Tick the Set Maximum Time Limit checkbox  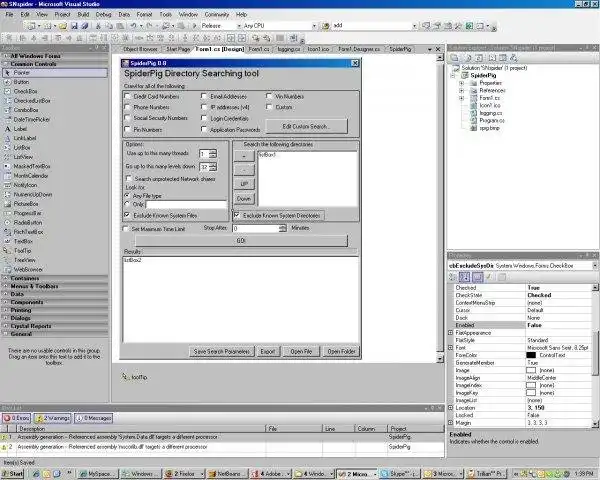click(x=125, y=229)
